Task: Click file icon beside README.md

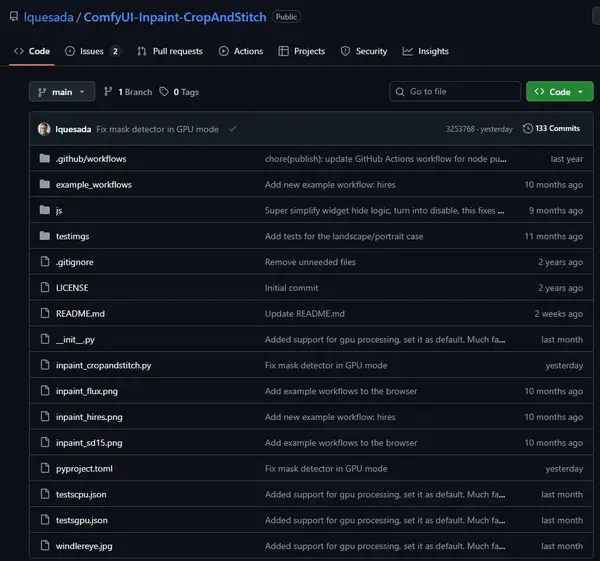Action: pyautogui.click(x=45, y=313)
